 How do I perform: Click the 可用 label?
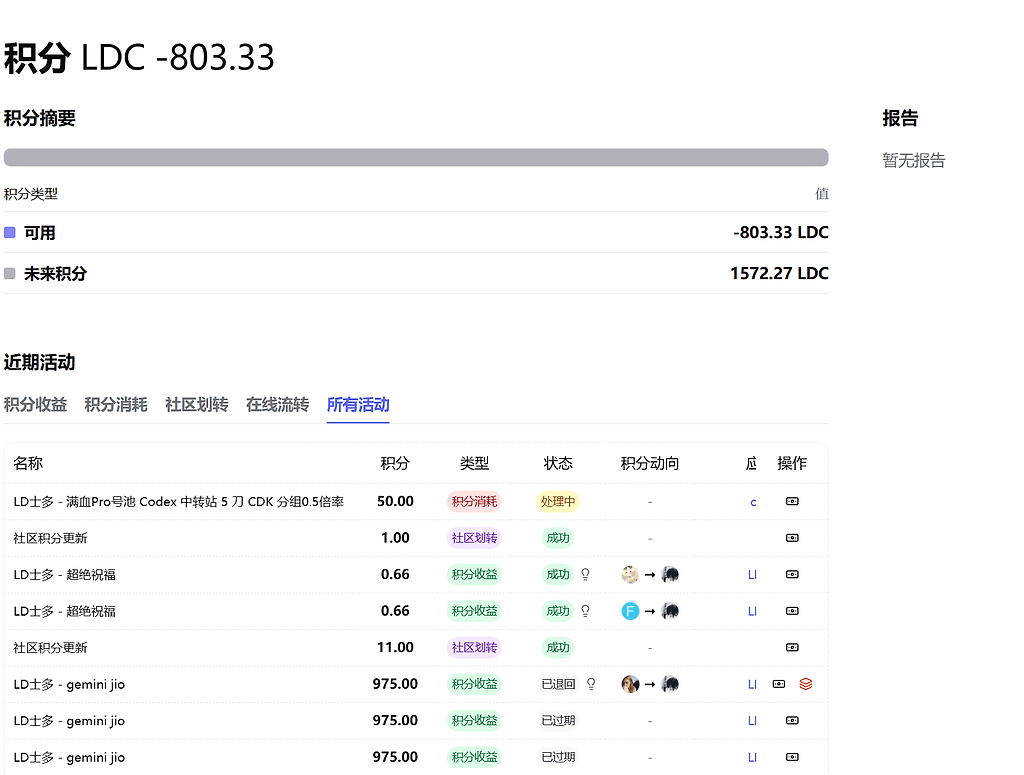click(39, 233)
